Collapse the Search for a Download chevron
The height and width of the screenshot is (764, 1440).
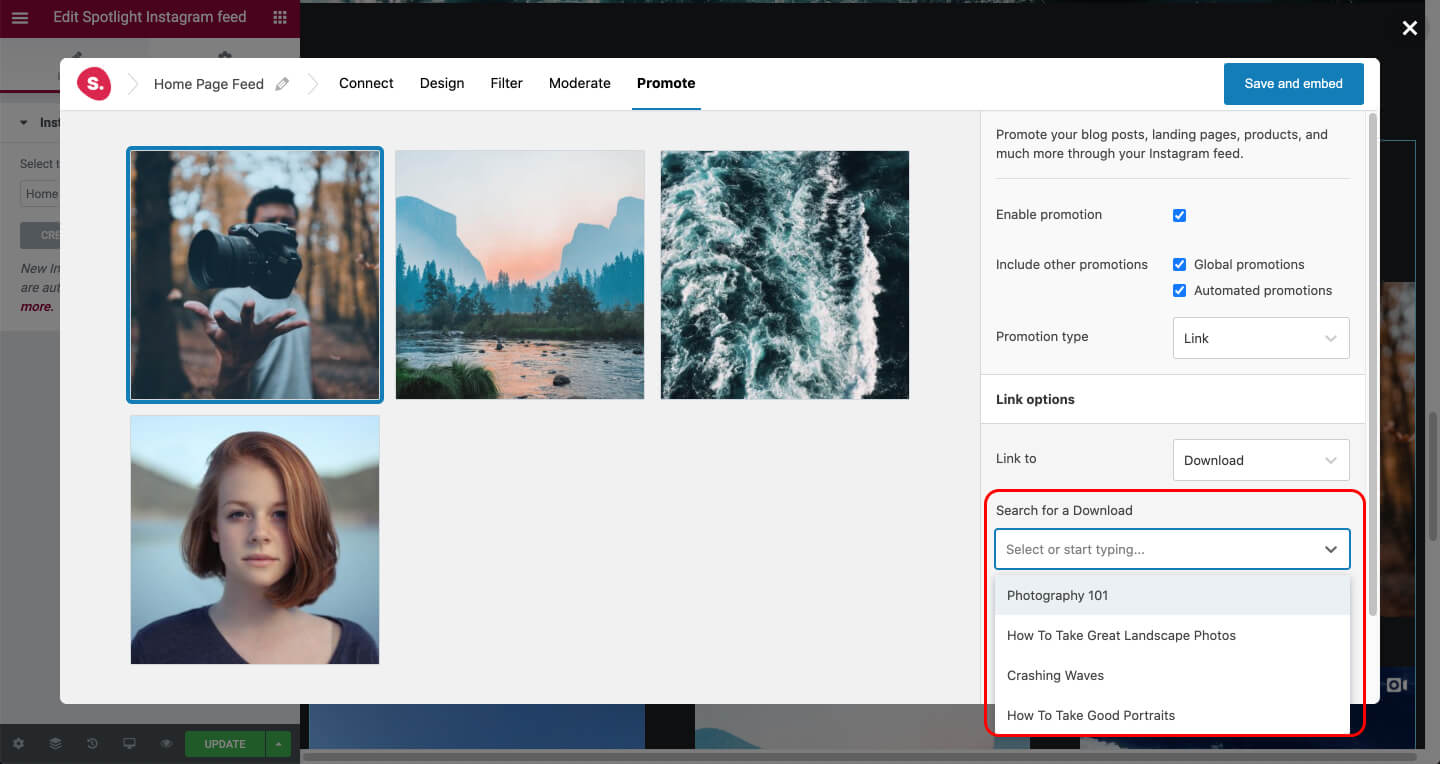click(x=1331, y=549)
